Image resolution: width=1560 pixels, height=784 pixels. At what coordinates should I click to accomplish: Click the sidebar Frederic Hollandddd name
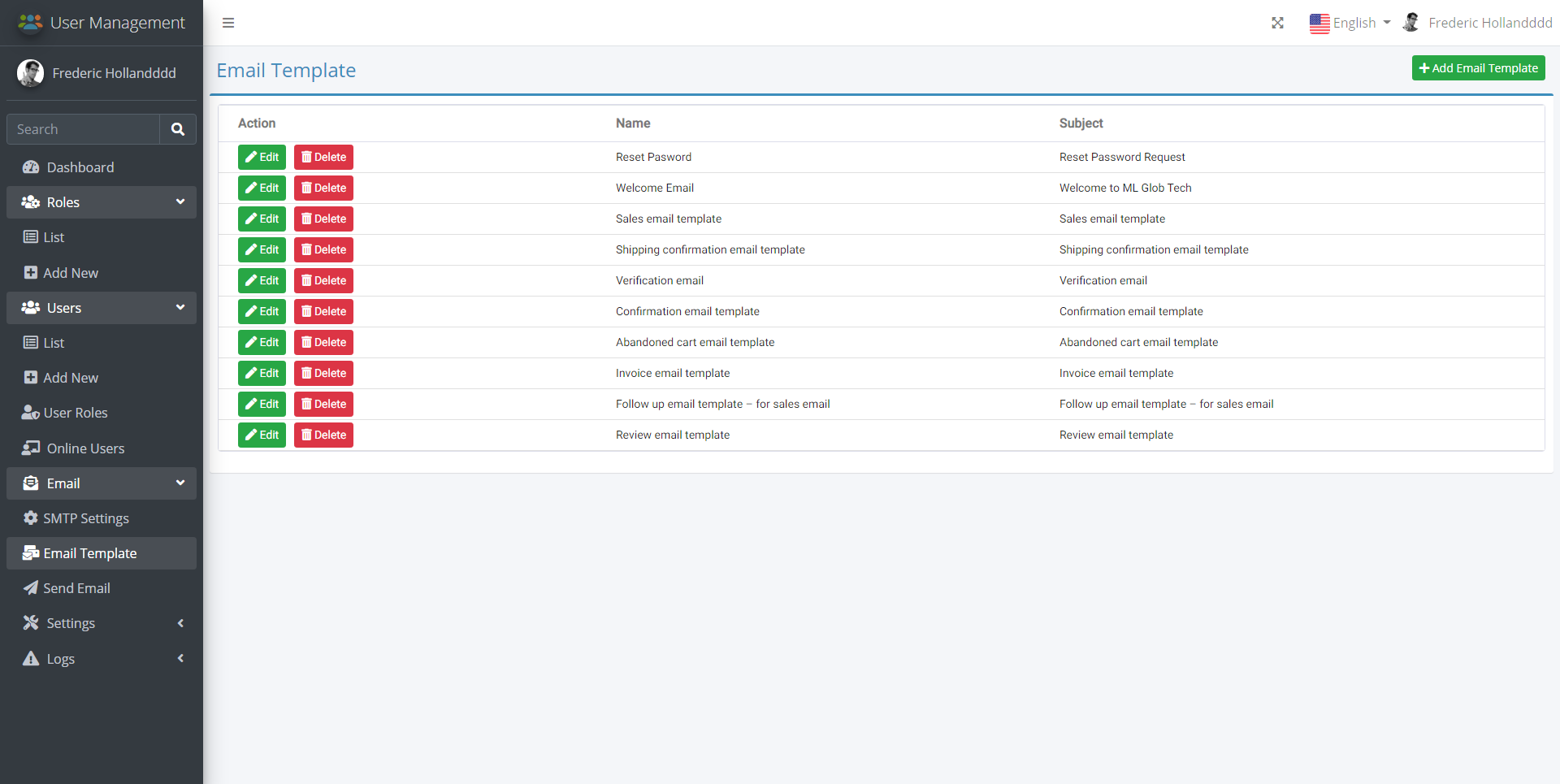pos(114,73)
